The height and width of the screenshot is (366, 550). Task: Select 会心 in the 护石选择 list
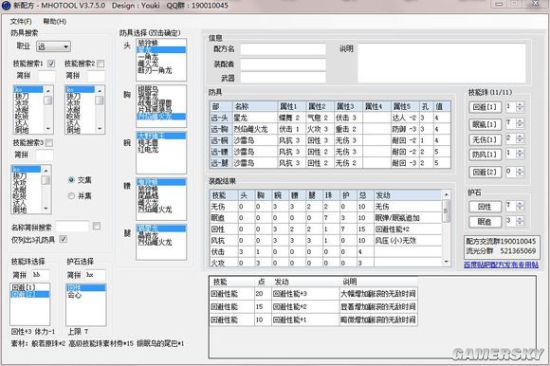(x=85, y=295)
